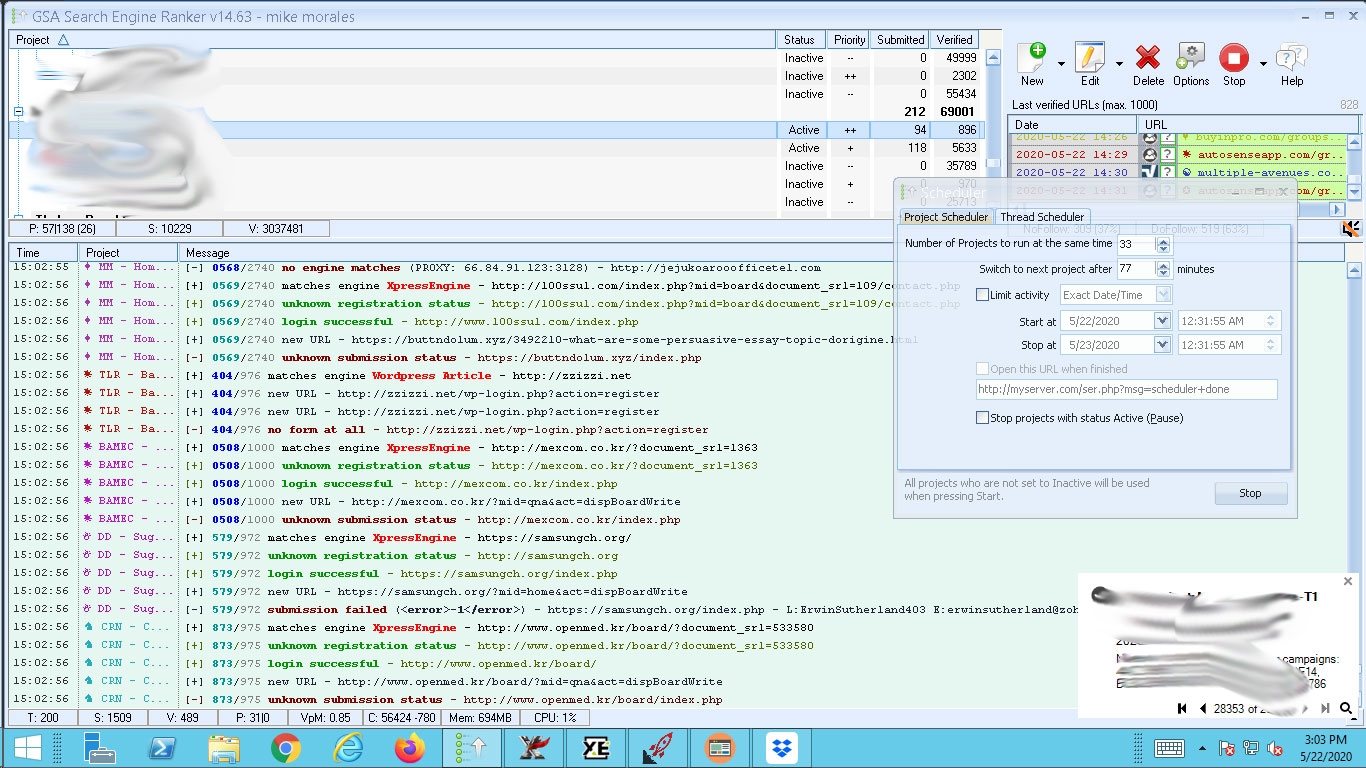Sort by the Priority column header

[849, 40]
